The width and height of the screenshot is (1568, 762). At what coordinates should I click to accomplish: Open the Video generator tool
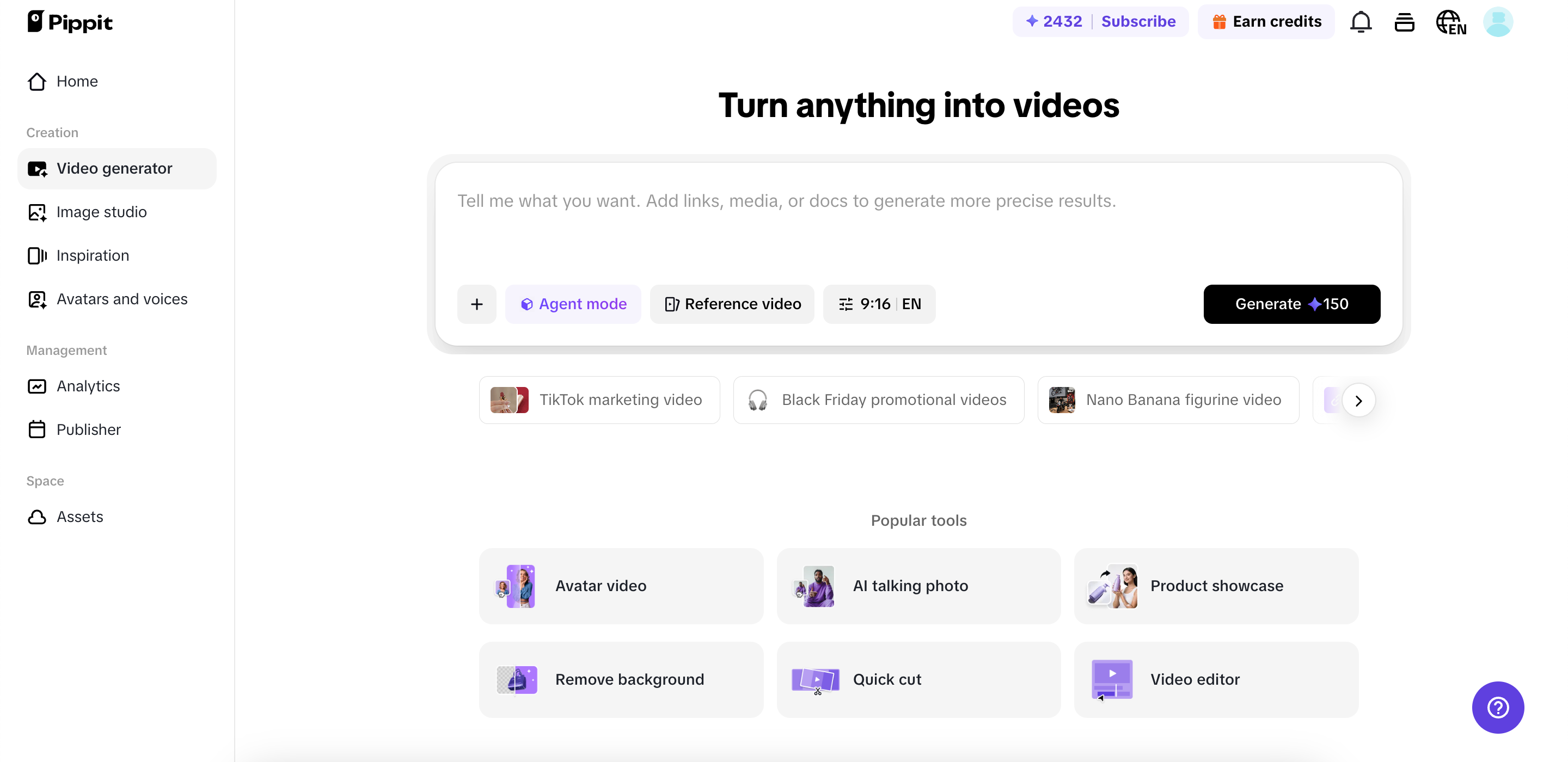114,168
